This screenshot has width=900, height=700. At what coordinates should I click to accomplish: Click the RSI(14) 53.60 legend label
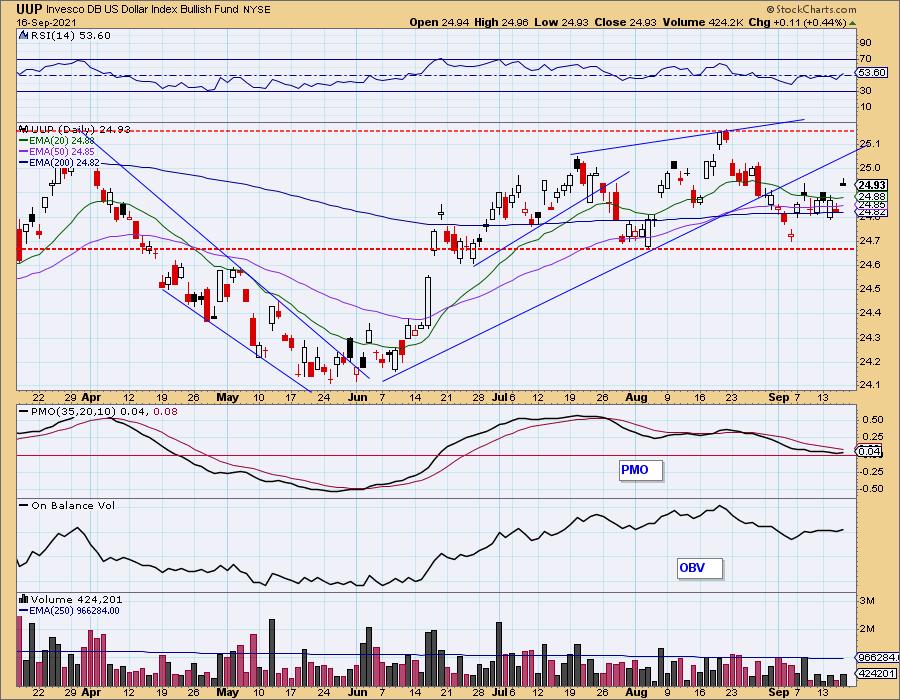pos(70,36)
